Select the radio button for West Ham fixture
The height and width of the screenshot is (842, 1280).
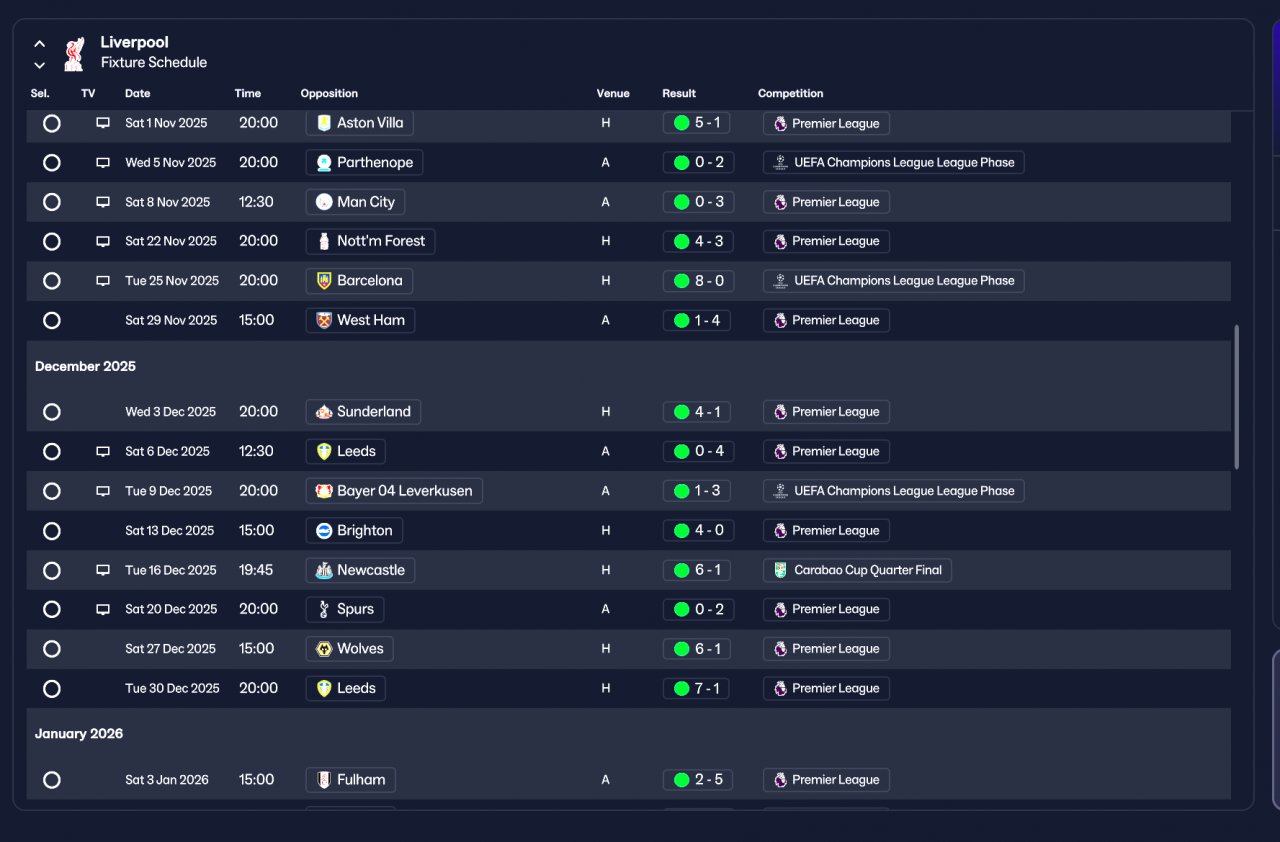[52, 321]
